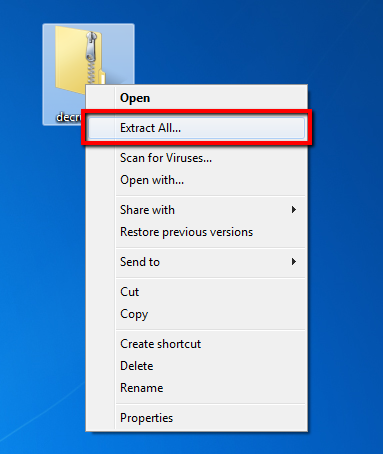
Task: Click Open in the context menu
Action: coord(196,98)
